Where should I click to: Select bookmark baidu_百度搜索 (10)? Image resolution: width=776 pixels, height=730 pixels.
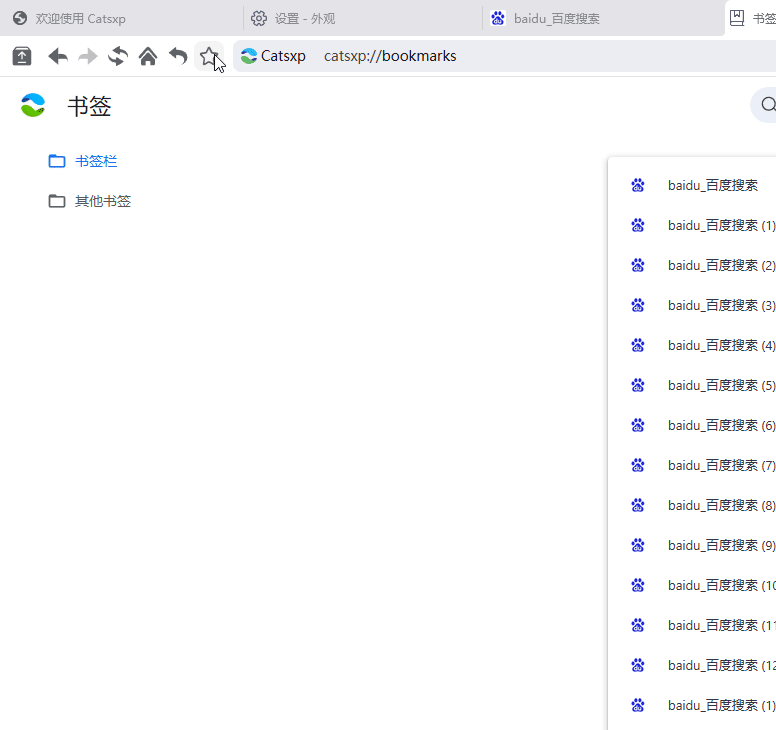[x=692, y=585]
